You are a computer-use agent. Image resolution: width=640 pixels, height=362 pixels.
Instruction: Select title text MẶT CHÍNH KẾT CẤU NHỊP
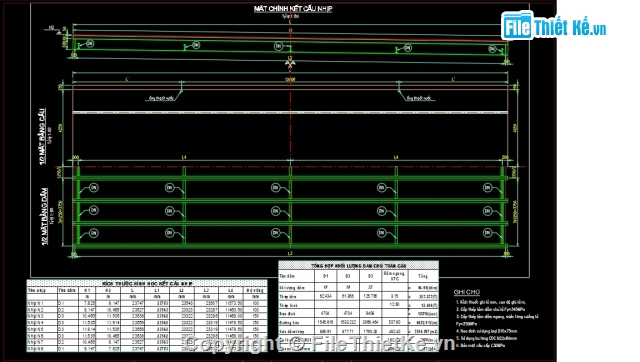point(293,9)
